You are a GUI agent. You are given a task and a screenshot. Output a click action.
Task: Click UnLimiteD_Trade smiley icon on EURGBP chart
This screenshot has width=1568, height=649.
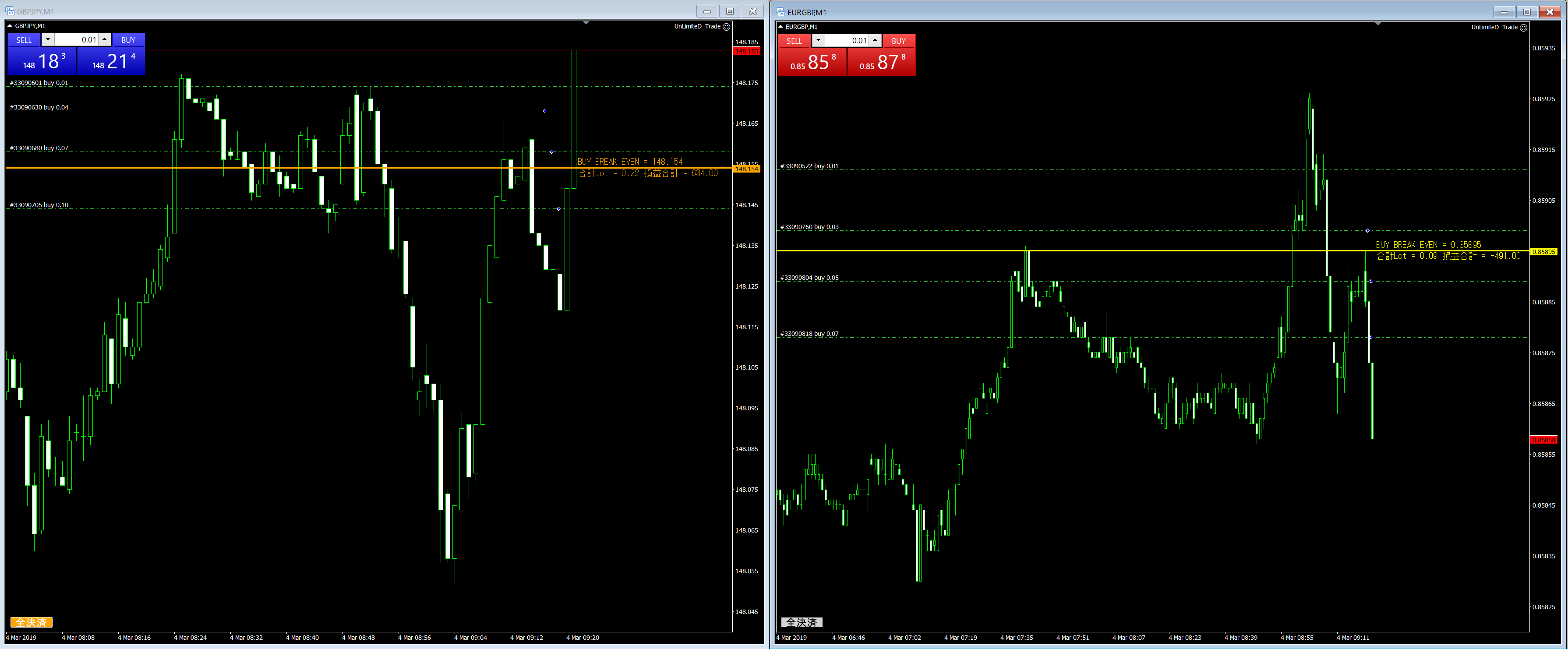pyautogui.click(x=1524, y=28)
